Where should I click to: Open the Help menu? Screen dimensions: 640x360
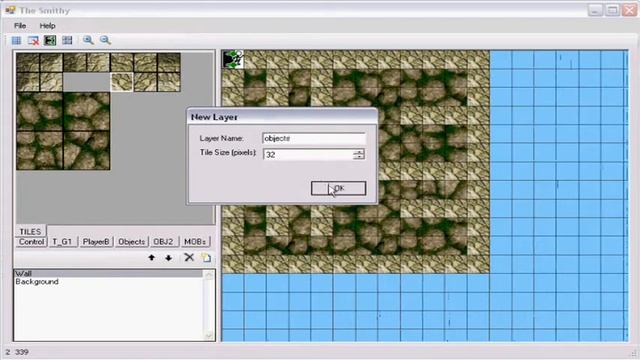tap(47, 26)
